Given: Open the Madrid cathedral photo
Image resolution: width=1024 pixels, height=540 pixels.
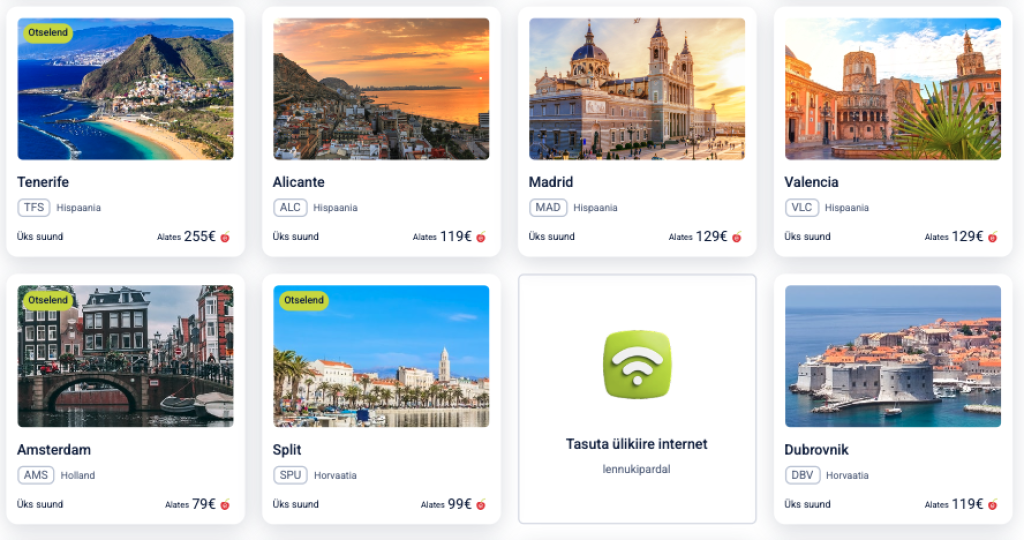Looking at the screenshot, I should coord(637,89).
